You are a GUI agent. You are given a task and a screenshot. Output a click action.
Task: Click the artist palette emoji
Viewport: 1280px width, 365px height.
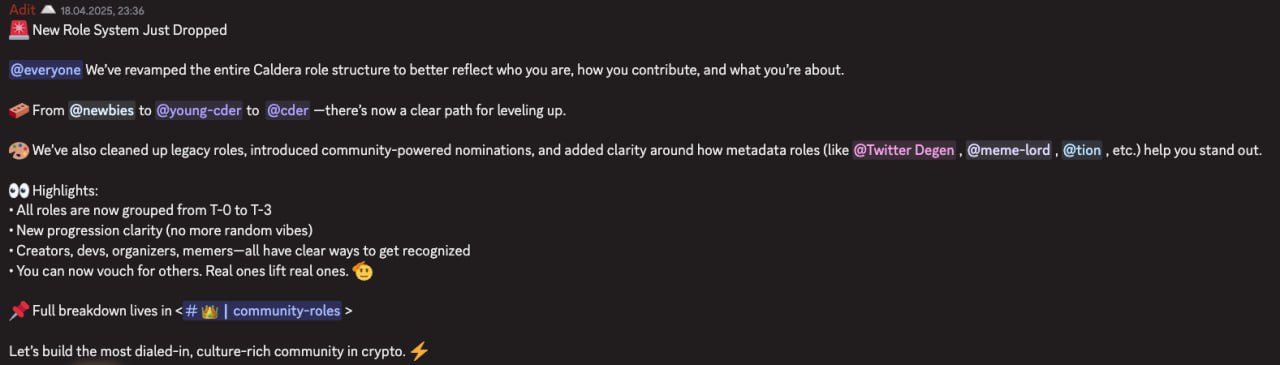click(x=18, y=150)
